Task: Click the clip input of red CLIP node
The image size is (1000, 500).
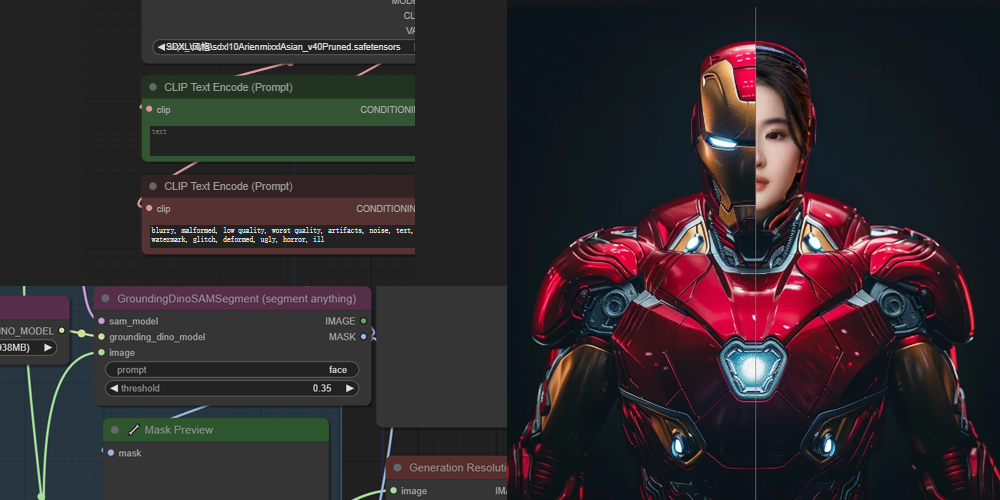Action: click(x=149, y=208)
